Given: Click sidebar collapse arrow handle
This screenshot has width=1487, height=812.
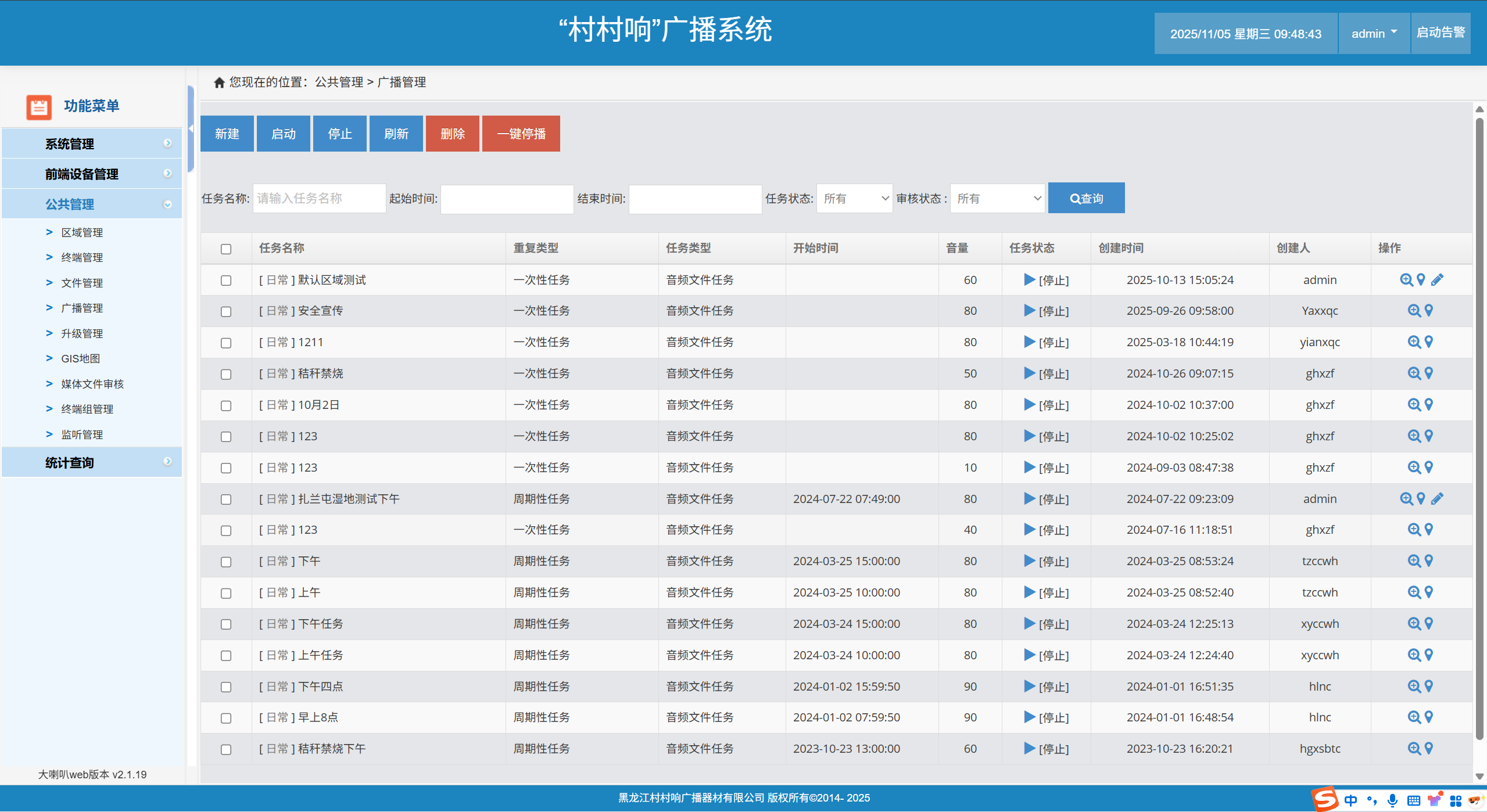Looking at the screenshot, I should click(191, 128).
